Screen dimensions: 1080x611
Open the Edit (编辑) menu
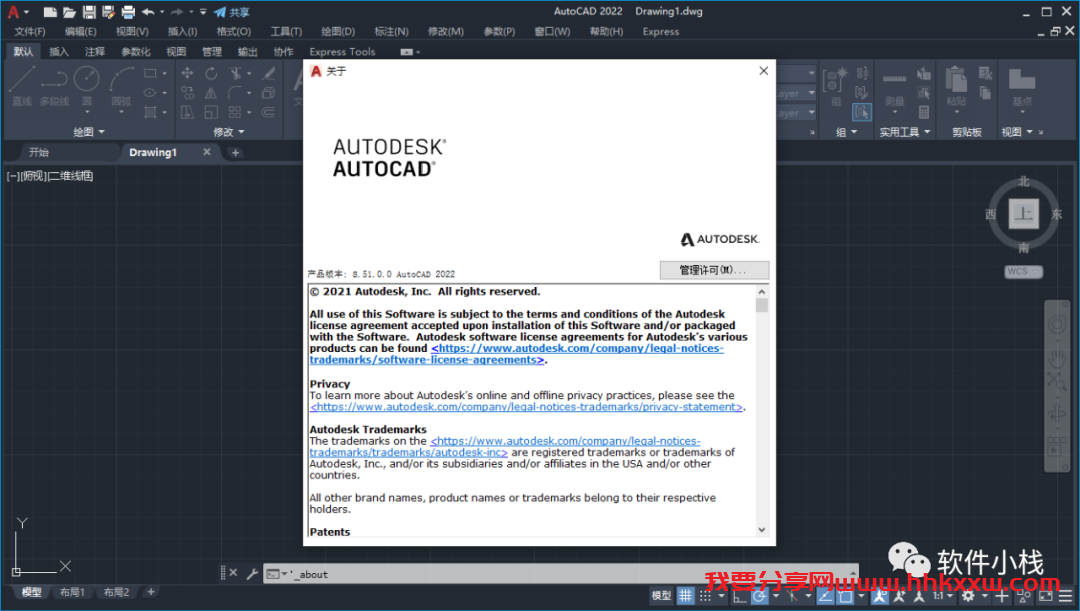pos(81,32)
